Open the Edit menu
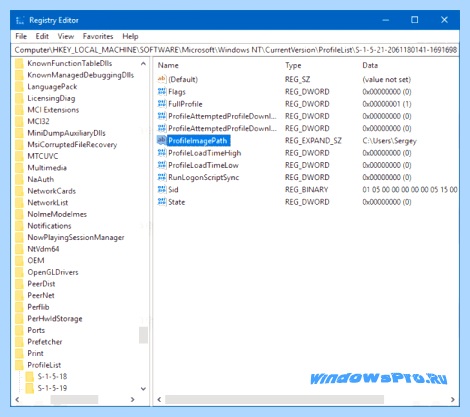The image size is (470, 417). pos(42,36)
